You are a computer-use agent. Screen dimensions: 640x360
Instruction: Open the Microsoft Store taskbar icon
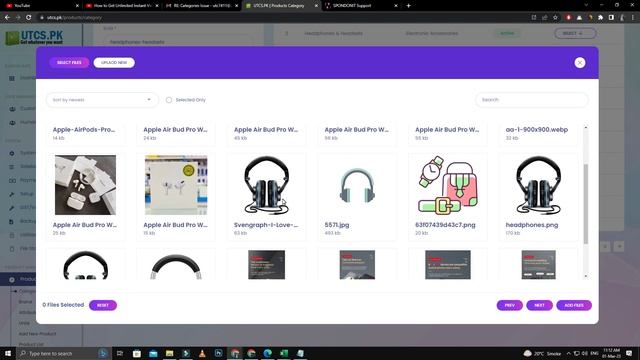pos(137,353)
